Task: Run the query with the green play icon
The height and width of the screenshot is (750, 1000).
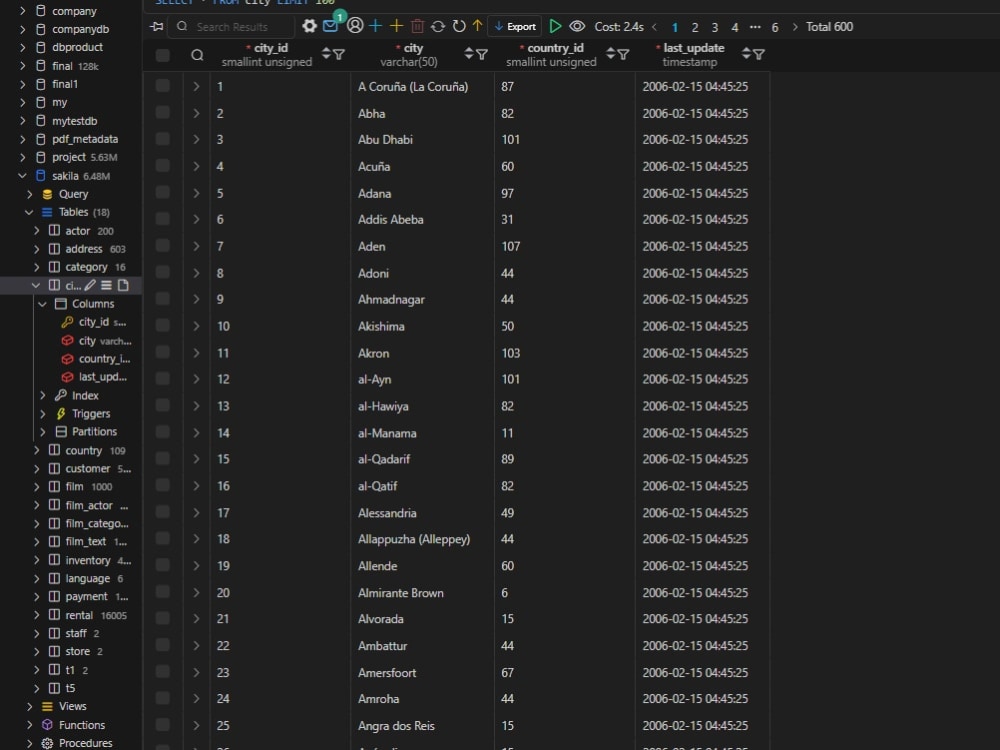Action: pyautogui.click(x=555, y=26)
